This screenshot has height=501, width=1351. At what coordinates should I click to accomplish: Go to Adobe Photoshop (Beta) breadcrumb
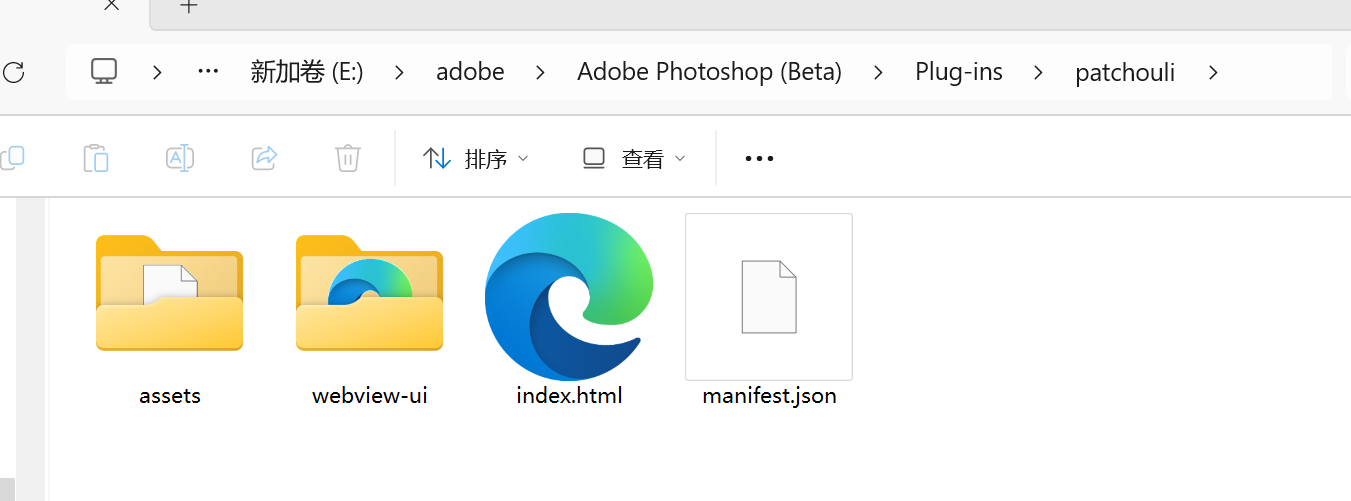click(x=709, y=72)
